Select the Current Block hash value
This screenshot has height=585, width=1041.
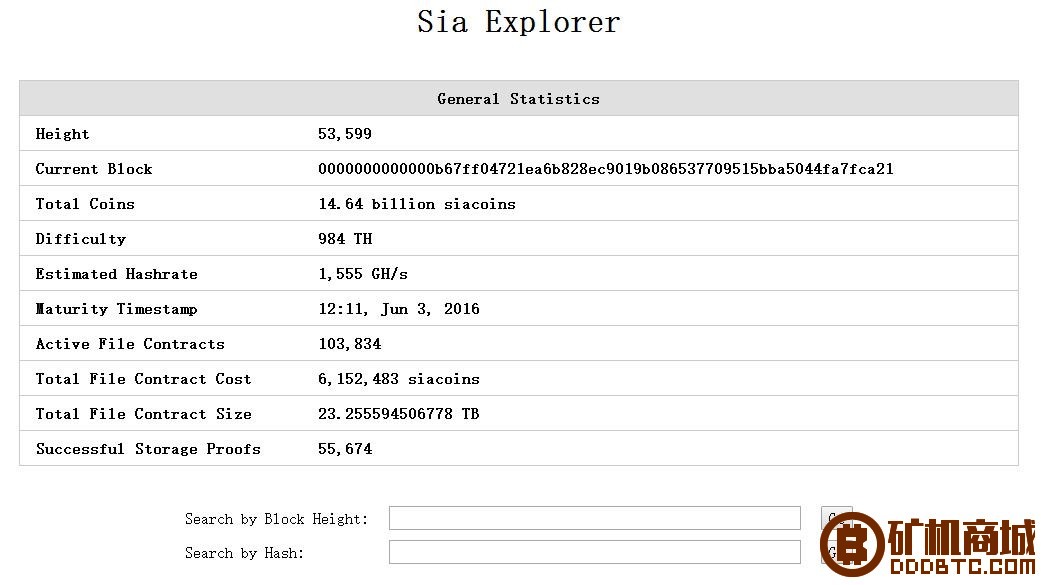tap(605, 169)
